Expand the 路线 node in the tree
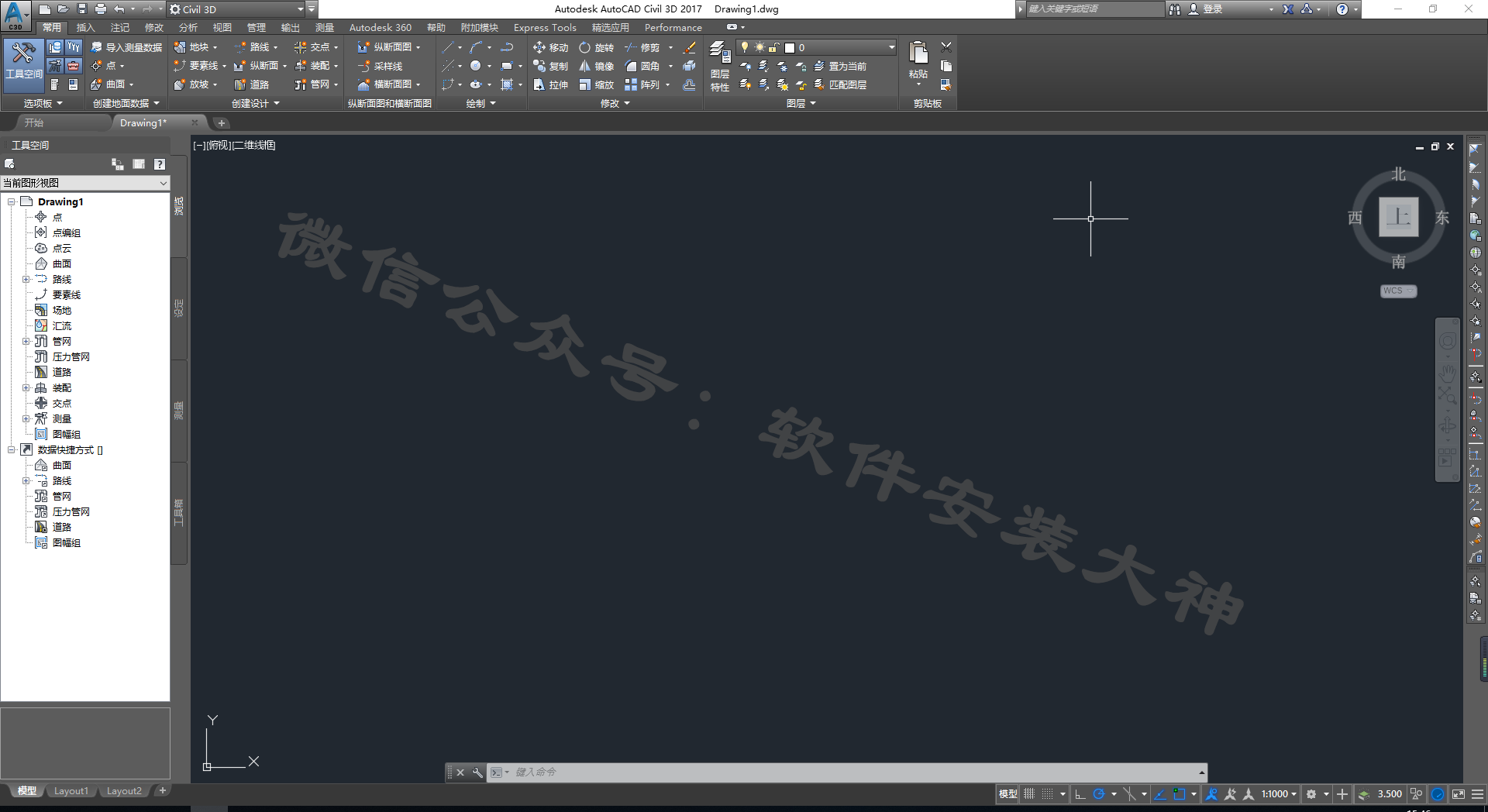This screenshot has width=1488, height=812. [26, 279]
